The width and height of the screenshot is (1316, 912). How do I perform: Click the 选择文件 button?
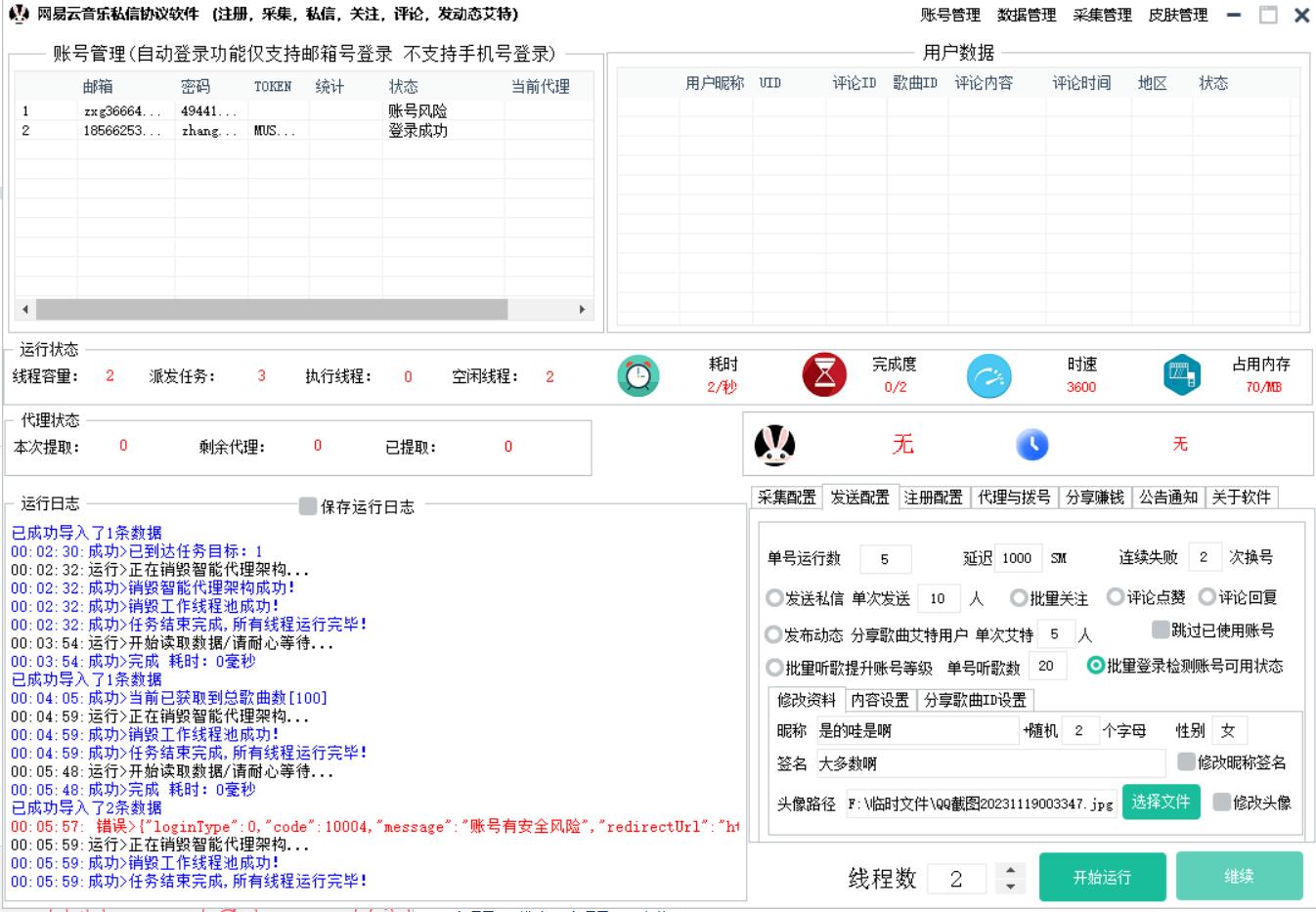coord(1161,803)
